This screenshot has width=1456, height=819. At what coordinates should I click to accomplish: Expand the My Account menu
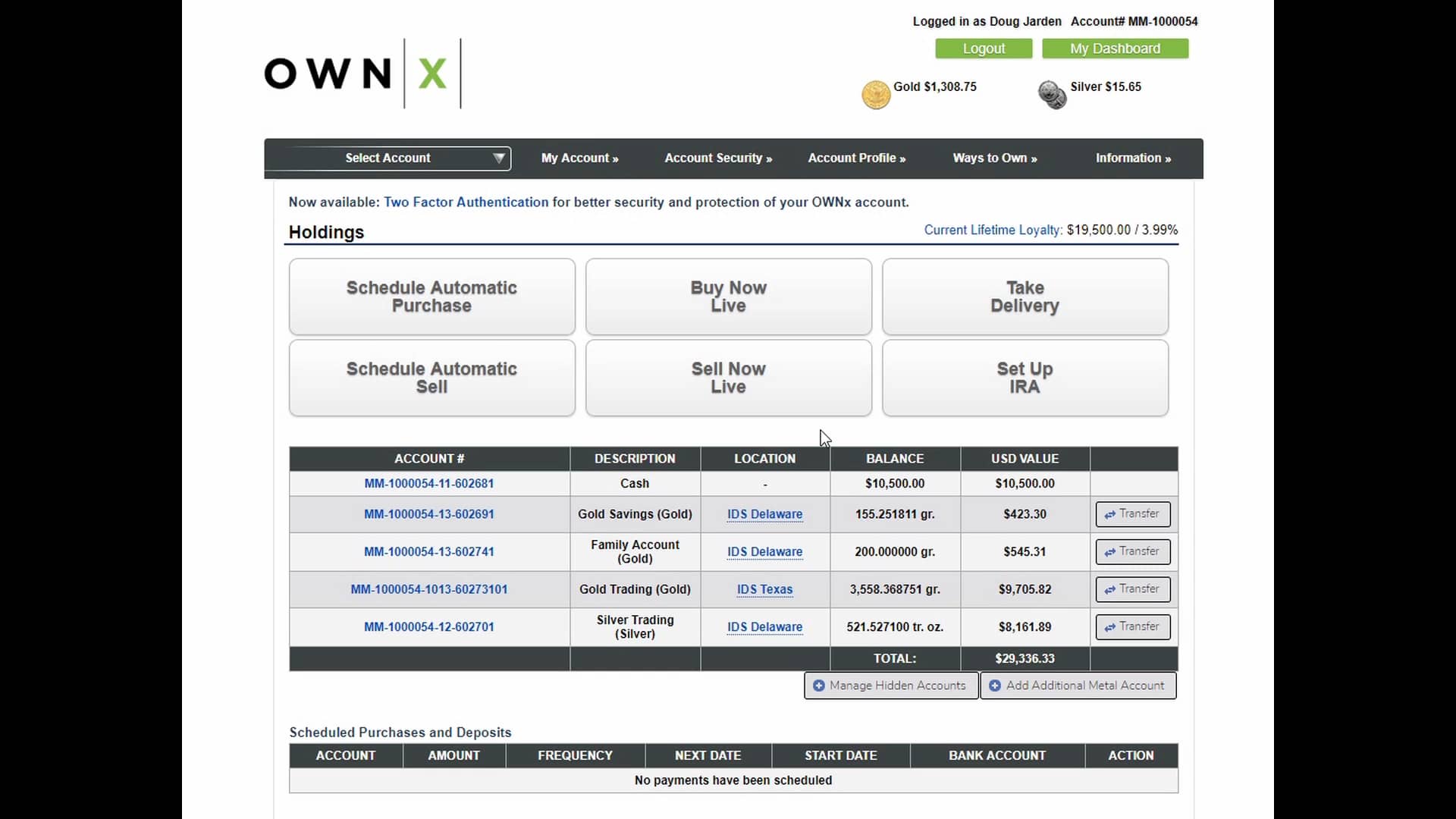tap(579, 158)
